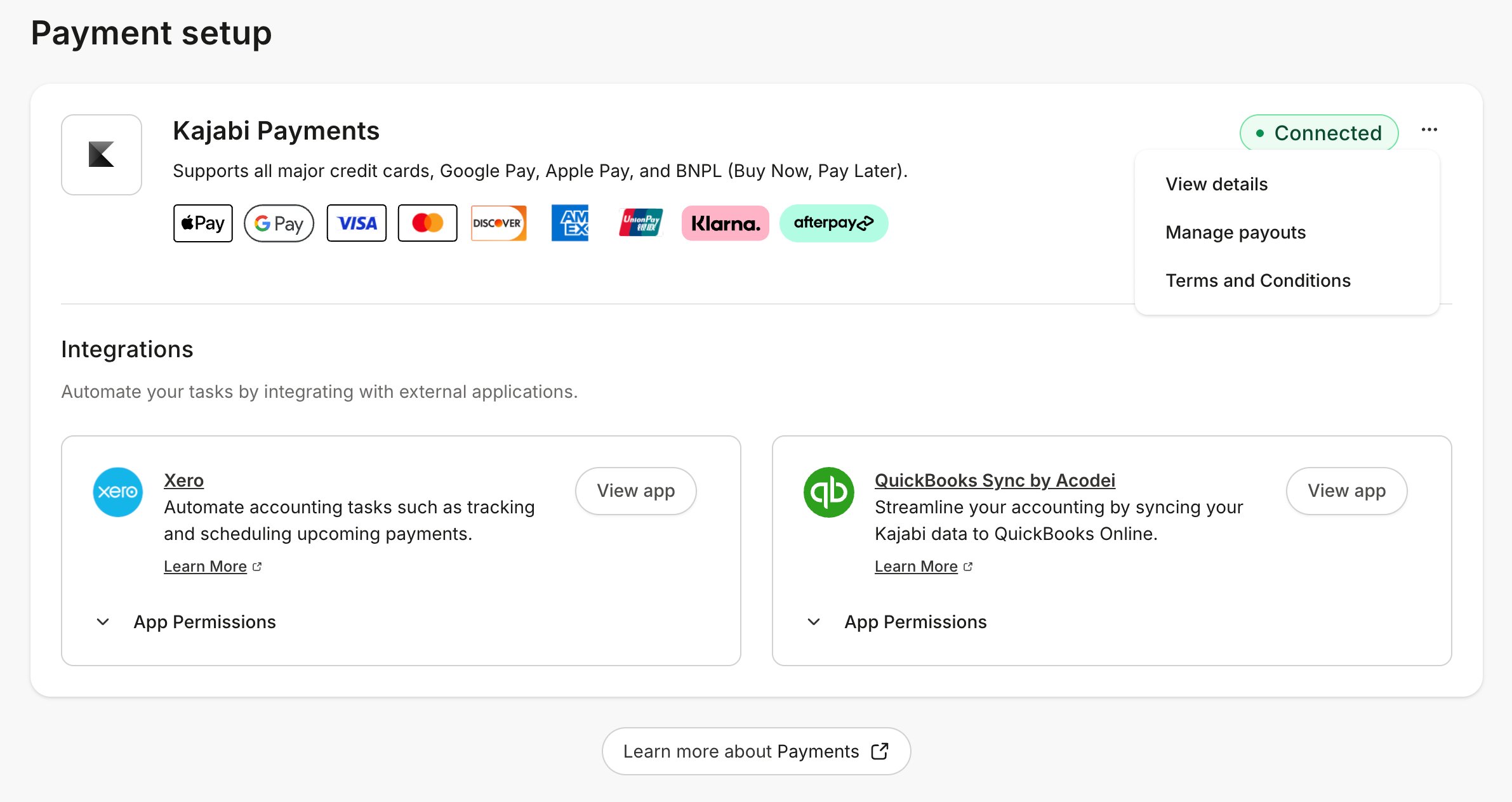Click the Integrations heading

[x=127, y=350]
